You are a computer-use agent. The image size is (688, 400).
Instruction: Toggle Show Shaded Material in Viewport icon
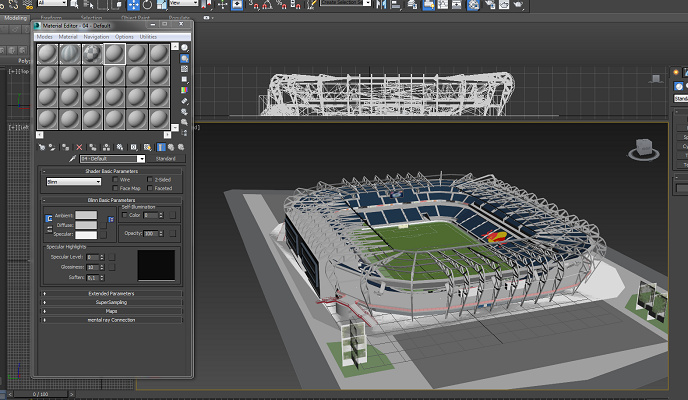[147, 147]
